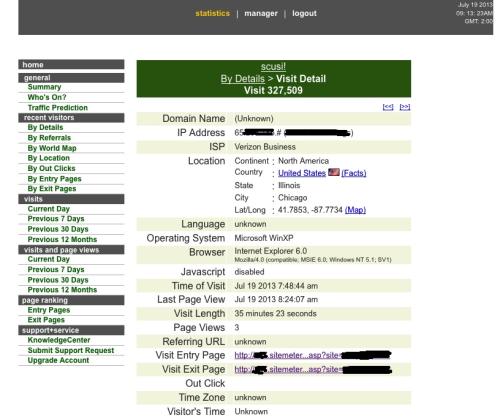Open the manager tab in top bar
This screenshot has width=500, height=418.
click(x=261, y=13)
